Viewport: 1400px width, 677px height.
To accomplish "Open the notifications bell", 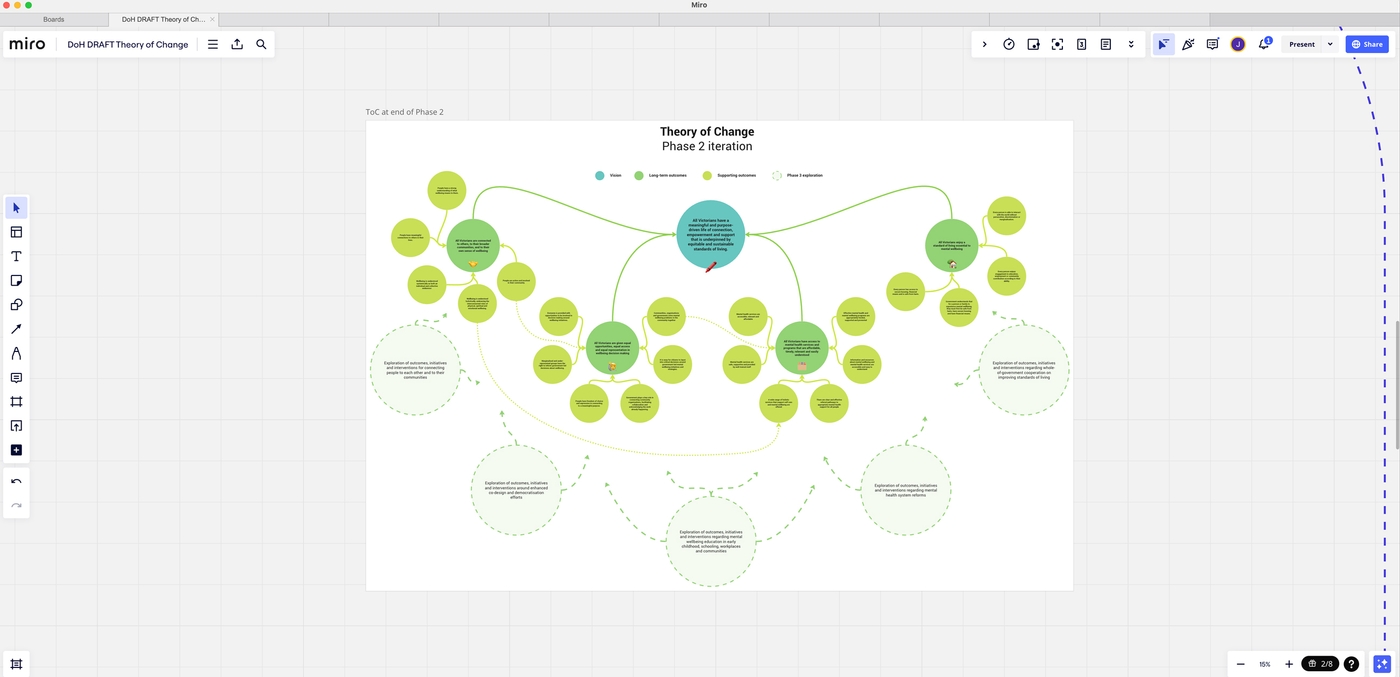I will coord(1264,44).
